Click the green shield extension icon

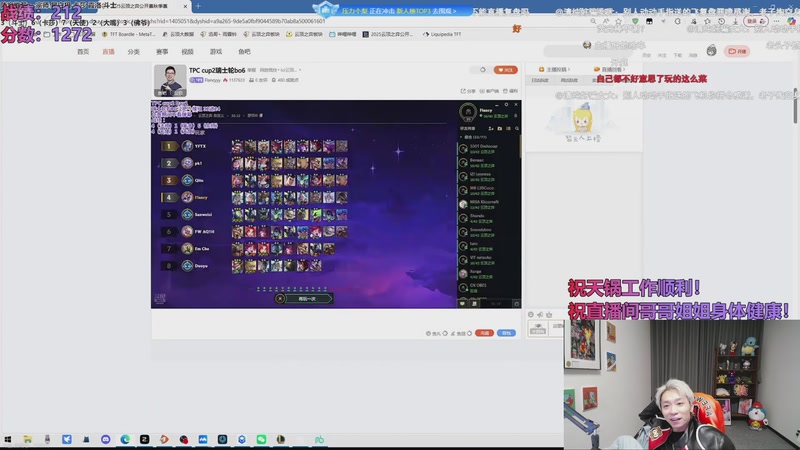(635, 21)
